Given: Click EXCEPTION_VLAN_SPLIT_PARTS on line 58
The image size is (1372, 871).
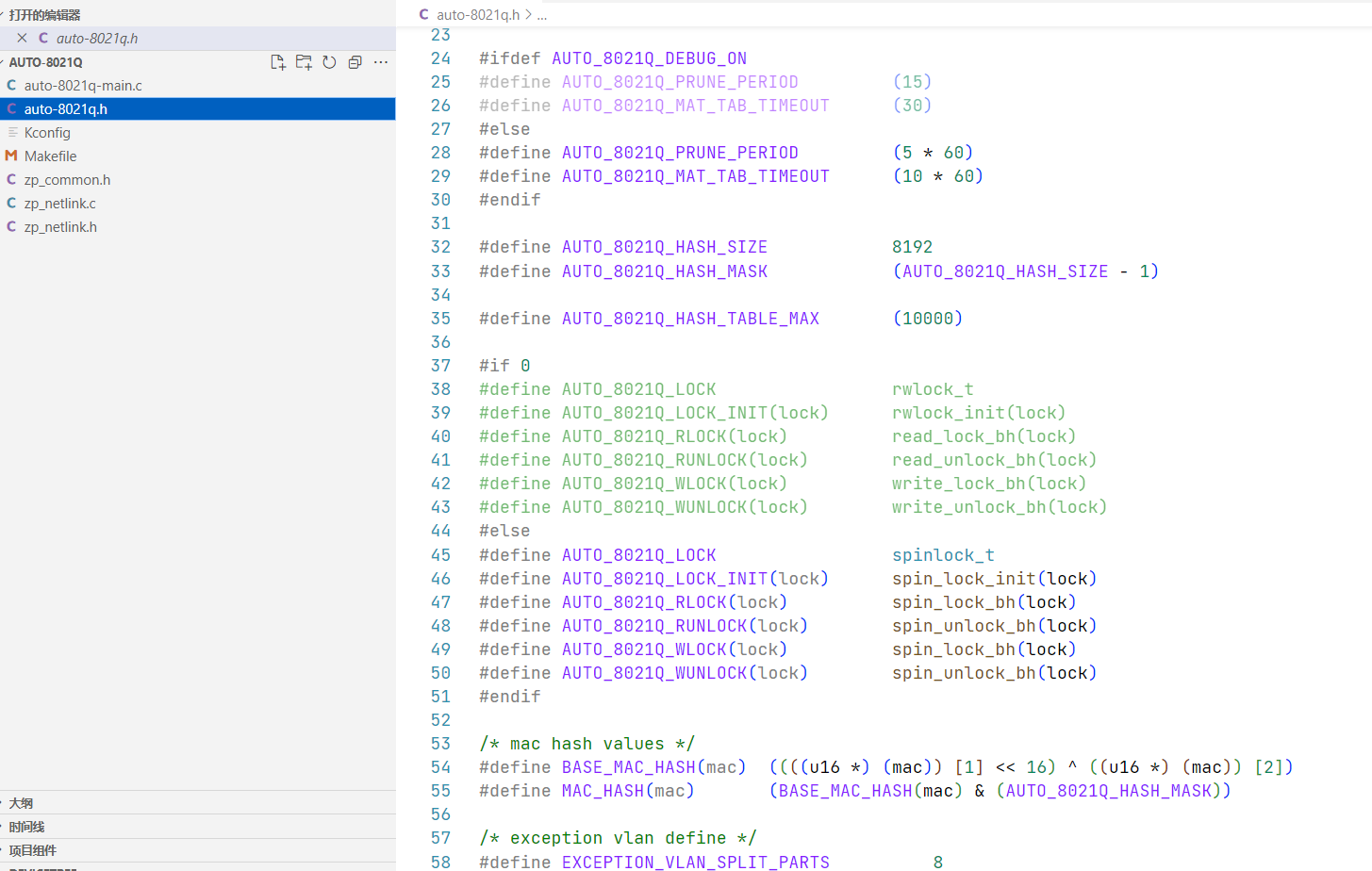Looking at the screenshot, I should 696,862.
